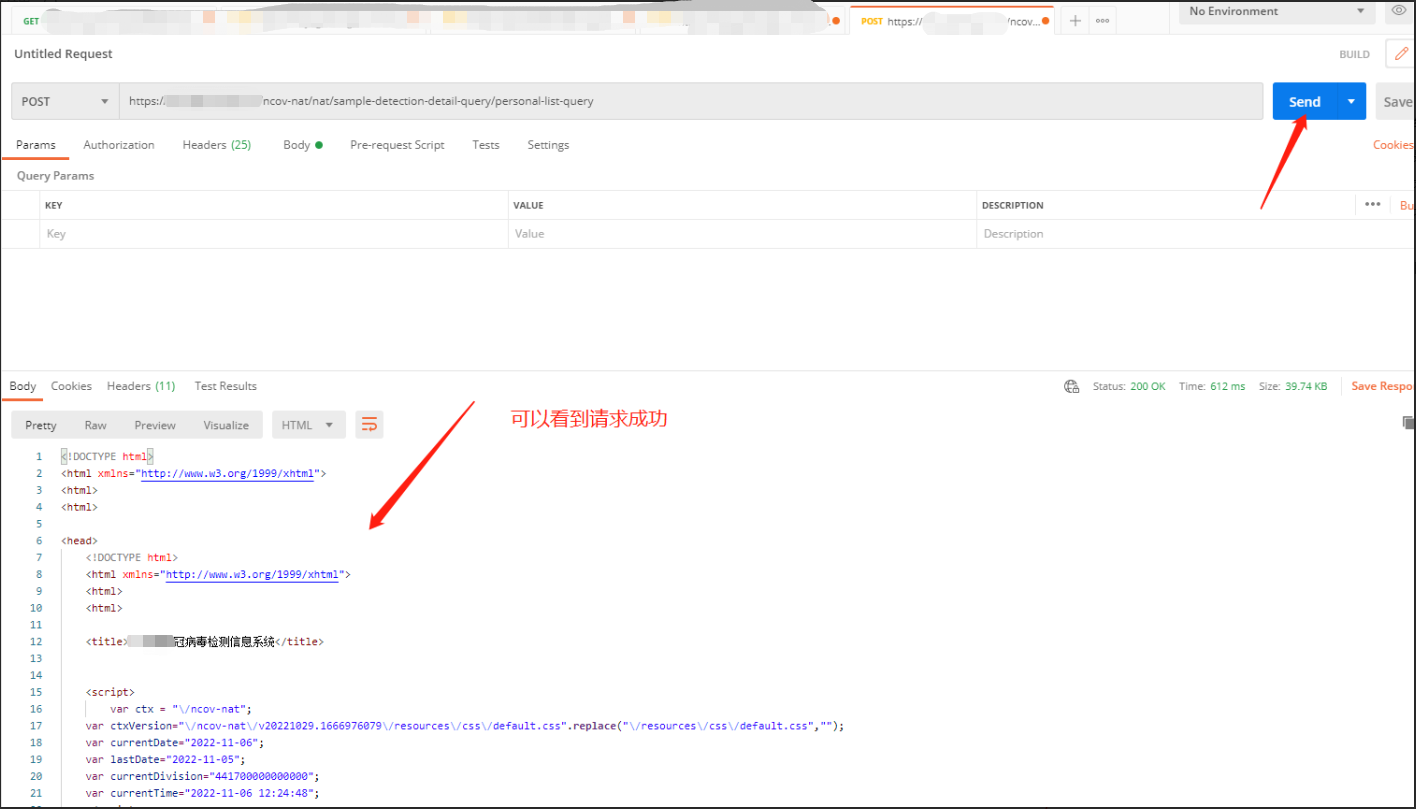Click the ctxVersion code line 17

pyautogui.click(x=465, y=726)
